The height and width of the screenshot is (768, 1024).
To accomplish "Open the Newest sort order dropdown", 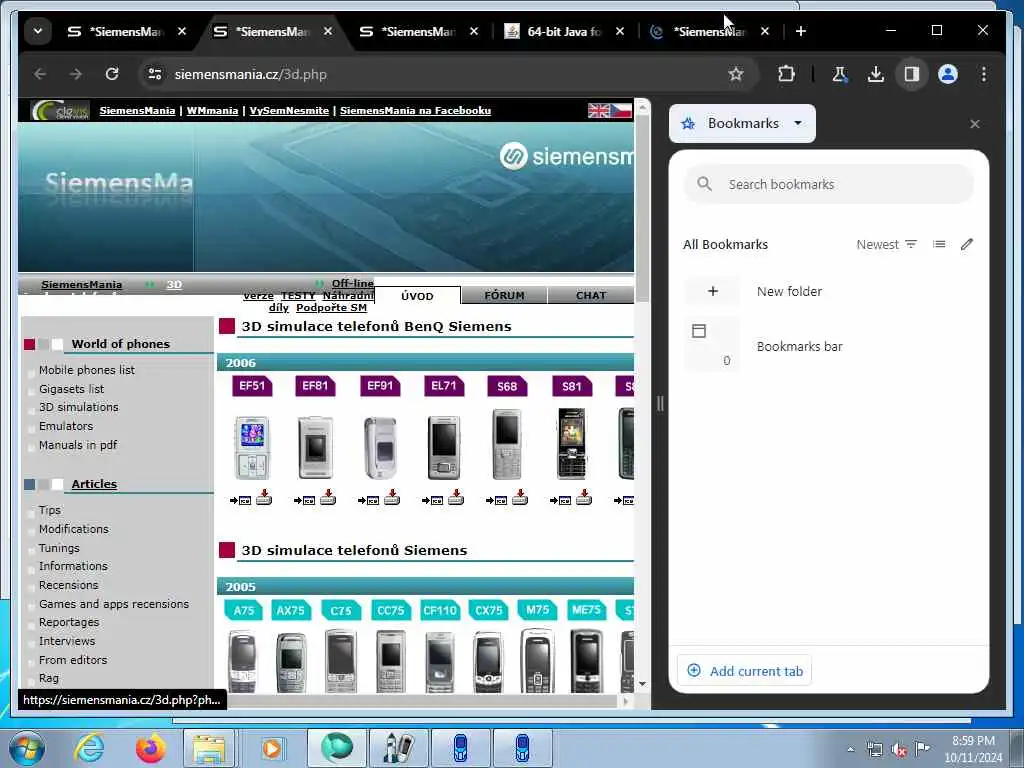I will click(x=887, y=244).
